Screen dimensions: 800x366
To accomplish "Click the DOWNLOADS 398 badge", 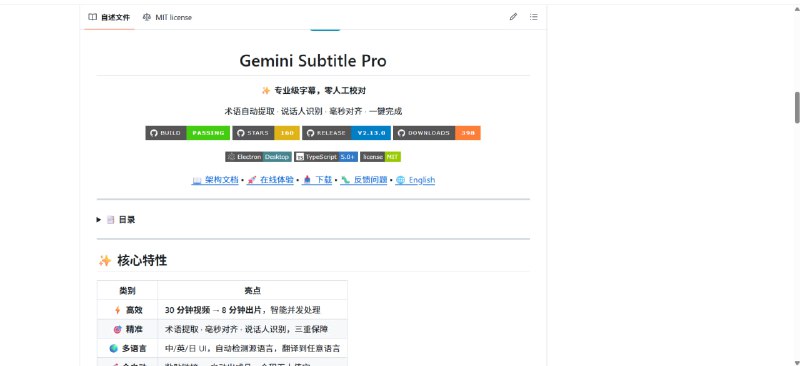I will tap(437, 133).
